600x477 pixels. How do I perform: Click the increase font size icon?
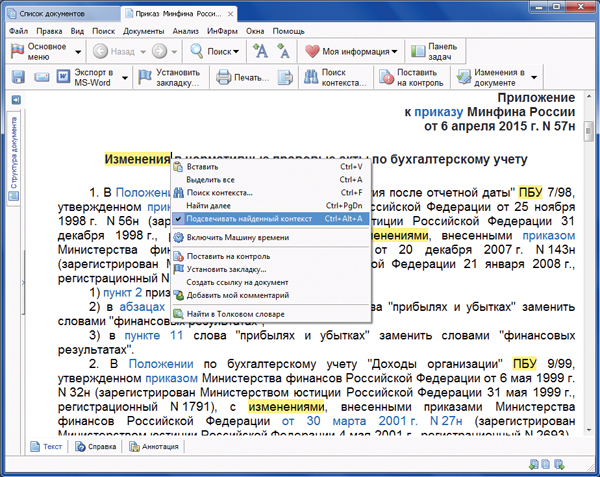(260, 51)
